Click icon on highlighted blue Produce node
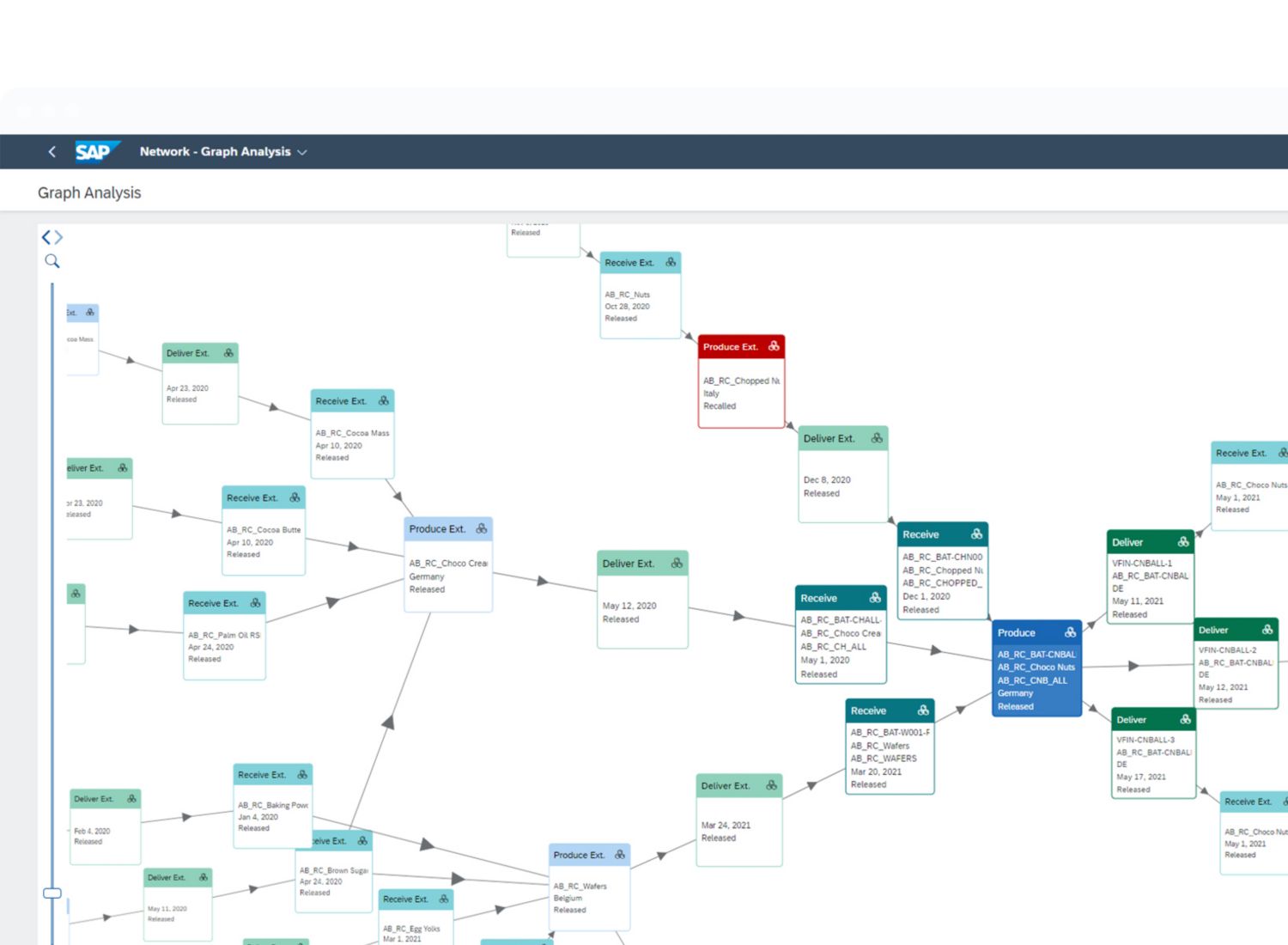 click(1070, 632)
